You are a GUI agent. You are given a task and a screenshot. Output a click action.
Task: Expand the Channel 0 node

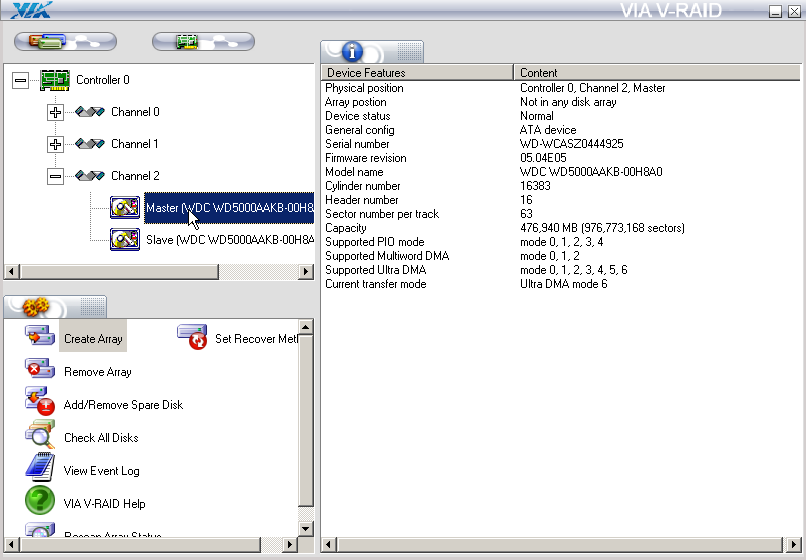tap(55, 112)
